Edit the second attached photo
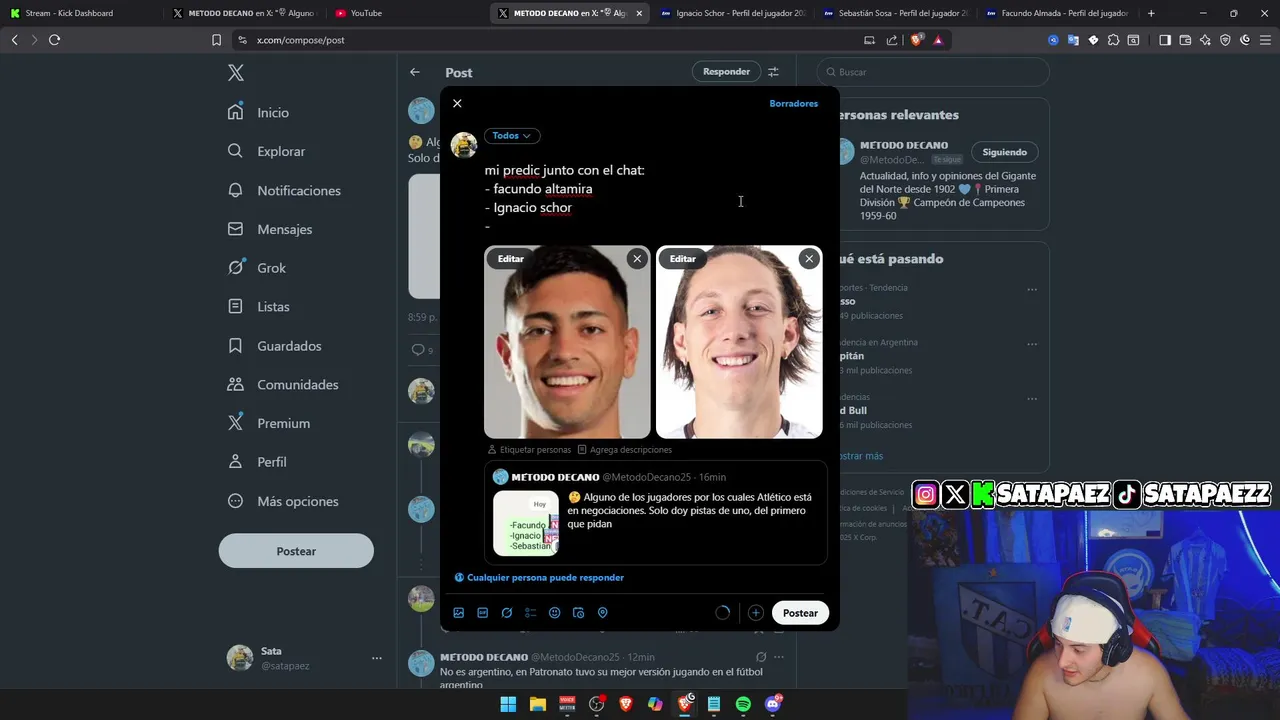This screenshot has height=720, width=1280. click(x=683, y=259)
